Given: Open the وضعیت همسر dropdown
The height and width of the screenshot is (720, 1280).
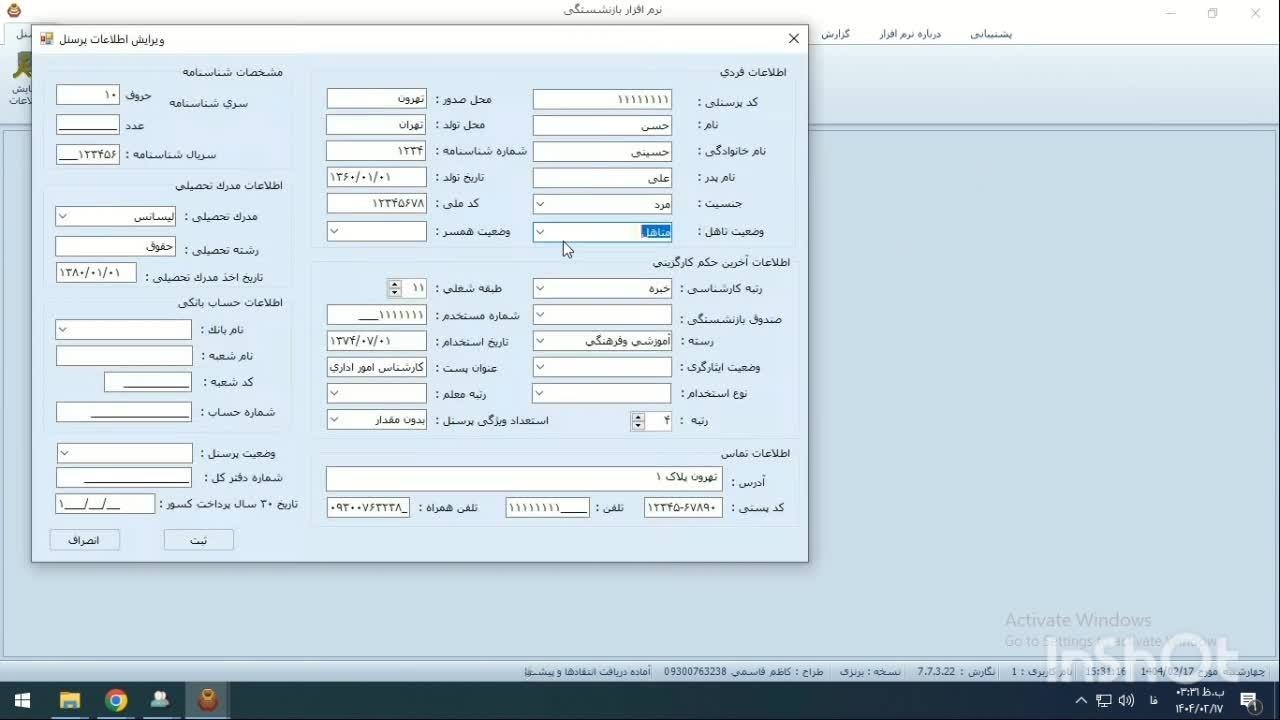Looking at the screenshot, I should pyautogui.click(x=335, y=232).
